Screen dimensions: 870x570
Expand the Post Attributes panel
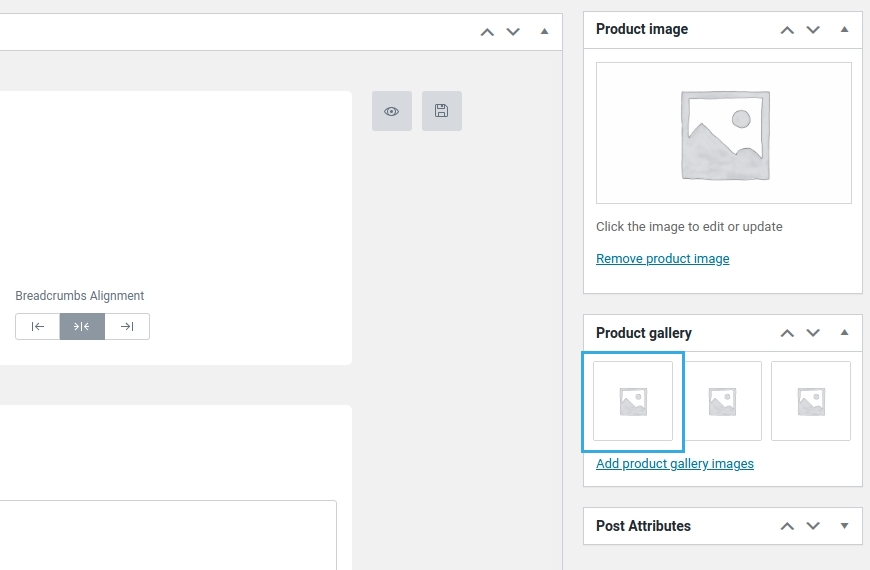[844, 526]
